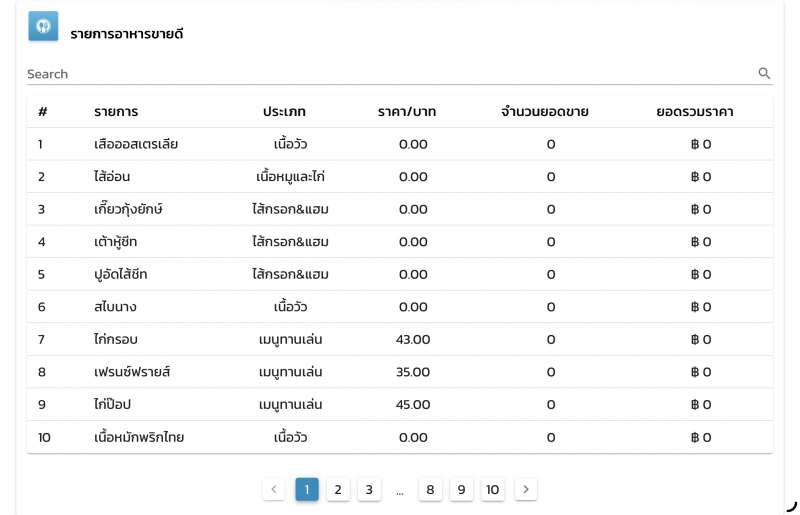Image resolution: width=800 pixels, height=515 pixels.
Task: Expand the pagination ellipsis
Action: pyautogui.click(x=399, y=490)
